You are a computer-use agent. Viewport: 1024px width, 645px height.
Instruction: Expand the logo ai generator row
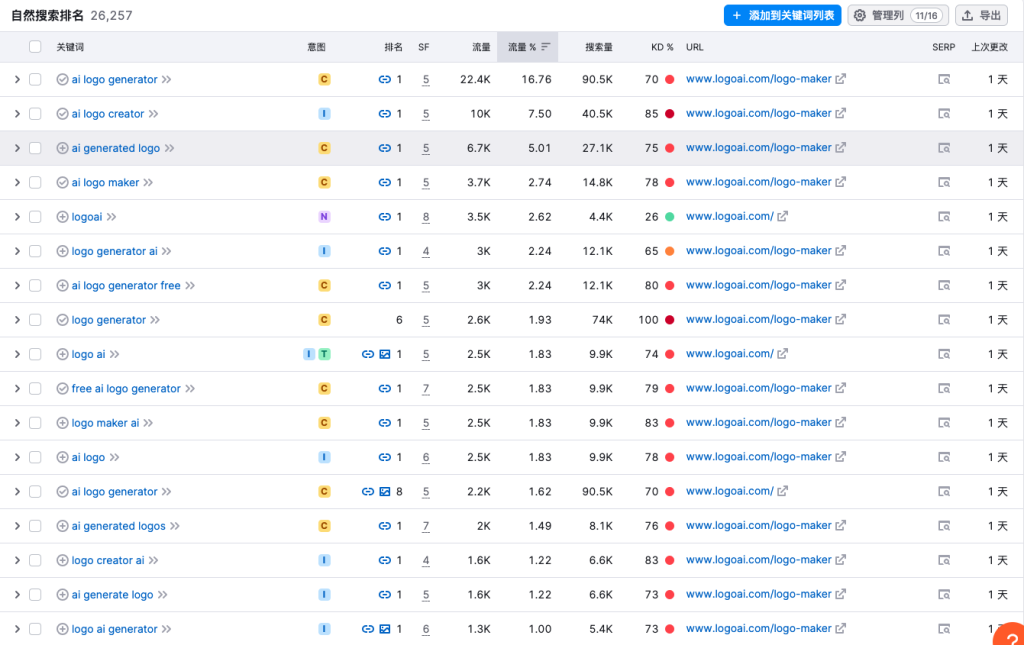(18, 629)
